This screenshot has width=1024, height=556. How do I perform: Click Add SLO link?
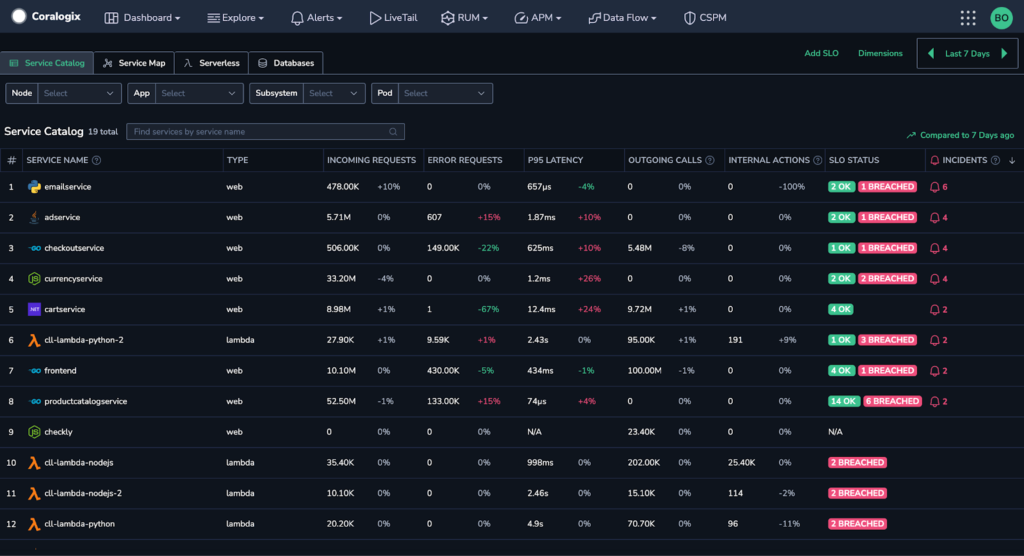(821, 54)
